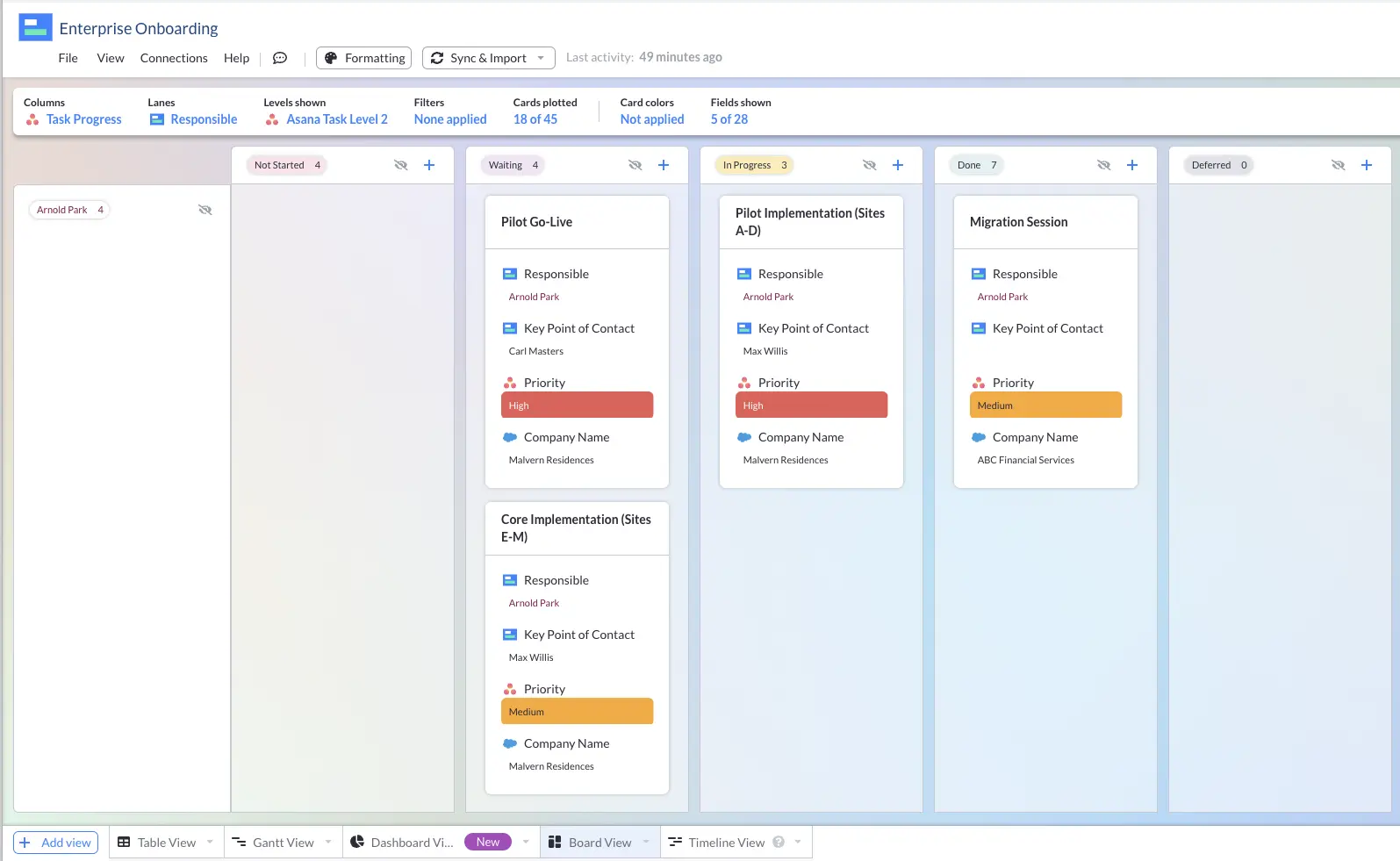The width and height of the screenshot is (1400, 861).
Task: Click help question mark on Timeline View
Action: pyautogui.click(x=779, y=843)
